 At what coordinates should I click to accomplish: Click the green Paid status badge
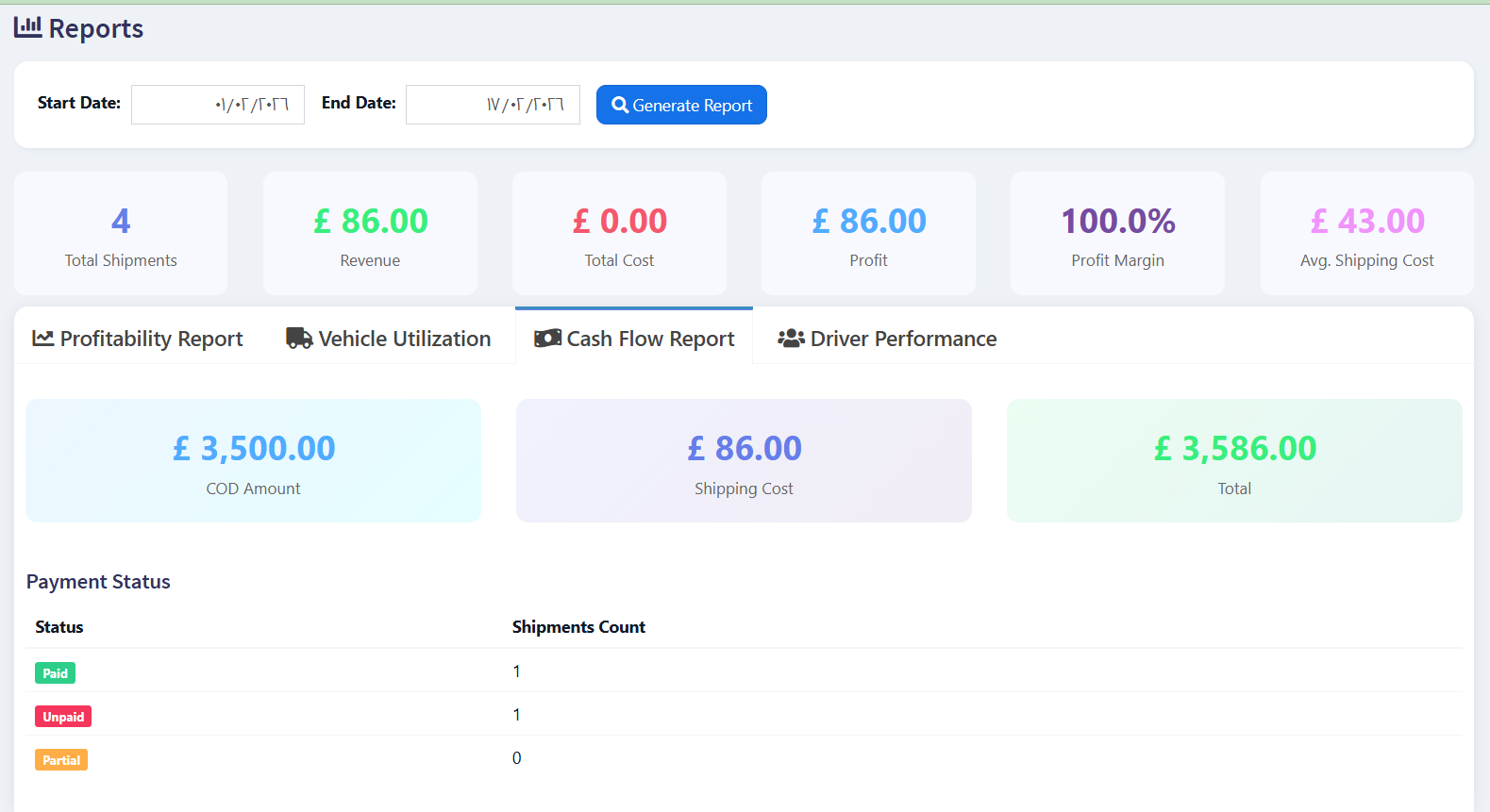pos(55,673)
